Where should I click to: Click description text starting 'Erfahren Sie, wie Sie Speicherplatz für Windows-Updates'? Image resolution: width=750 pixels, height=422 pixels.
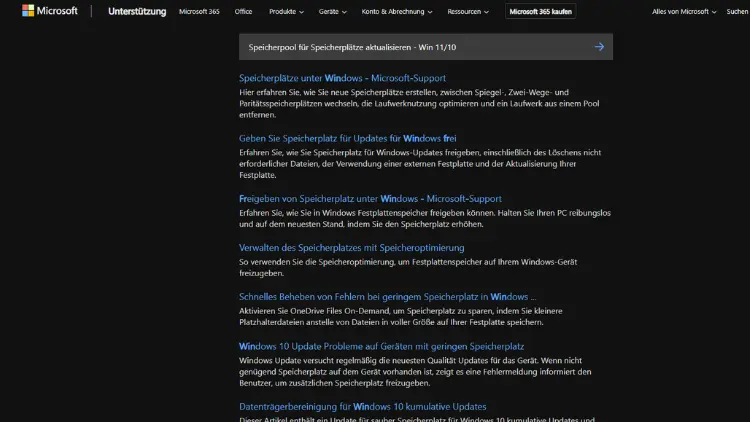pos(420,164)
